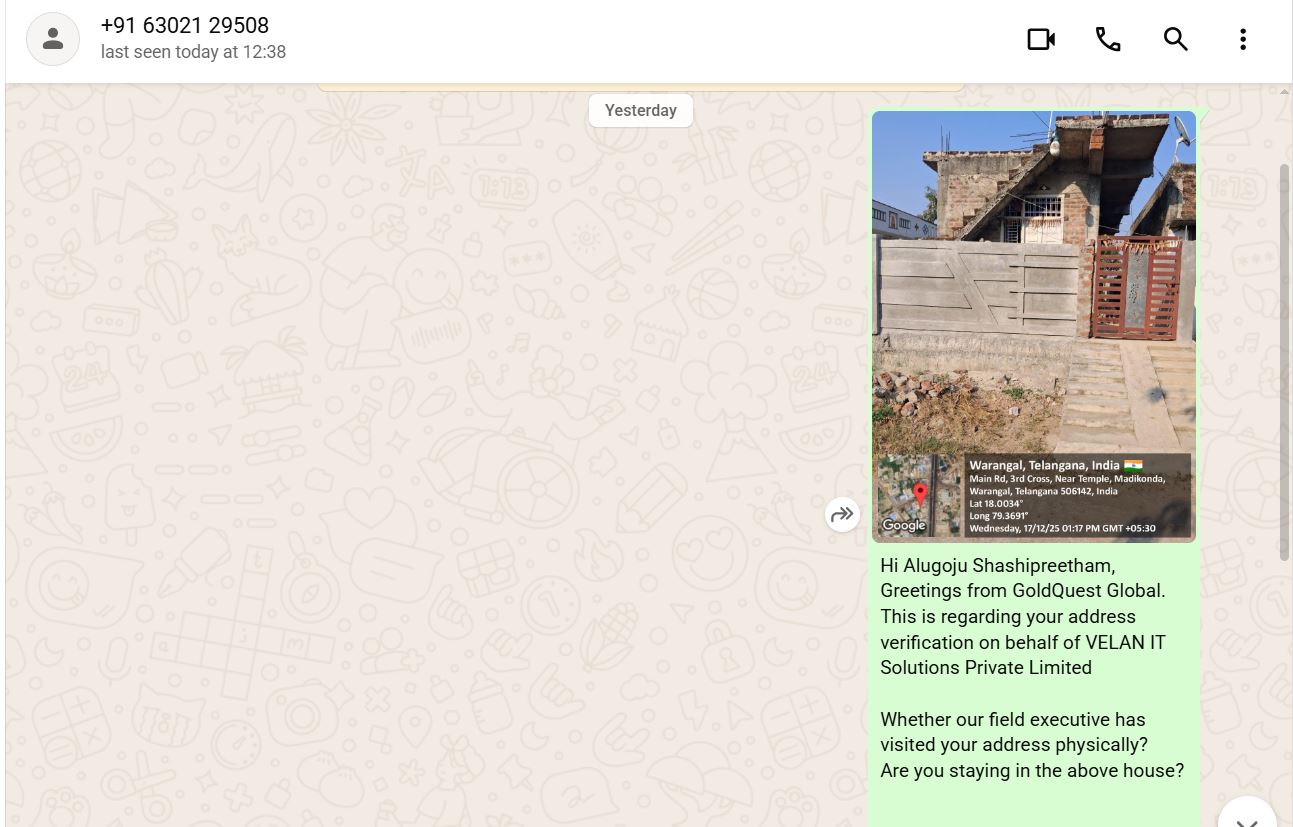Open the house photo attachment
The height and width of the screenshot is (827, 1293).
pos(1034,327)
